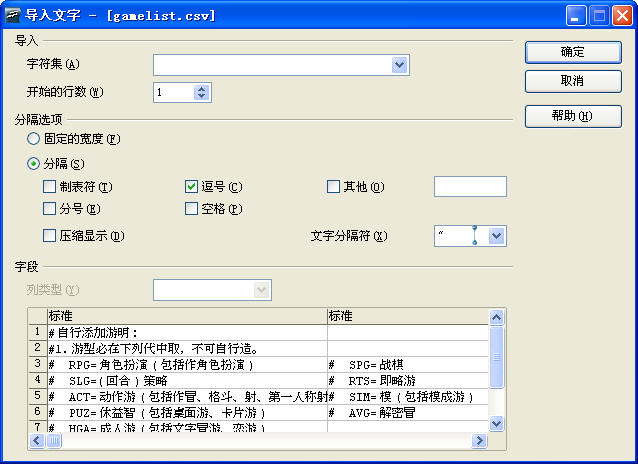Select preview row number 4
This screenshot has height=464, width=638.
38,380
